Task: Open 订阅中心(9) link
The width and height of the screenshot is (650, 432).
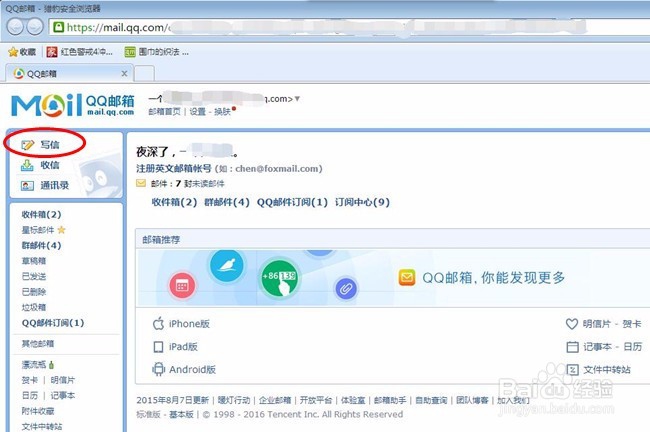Action: [362, 202]
